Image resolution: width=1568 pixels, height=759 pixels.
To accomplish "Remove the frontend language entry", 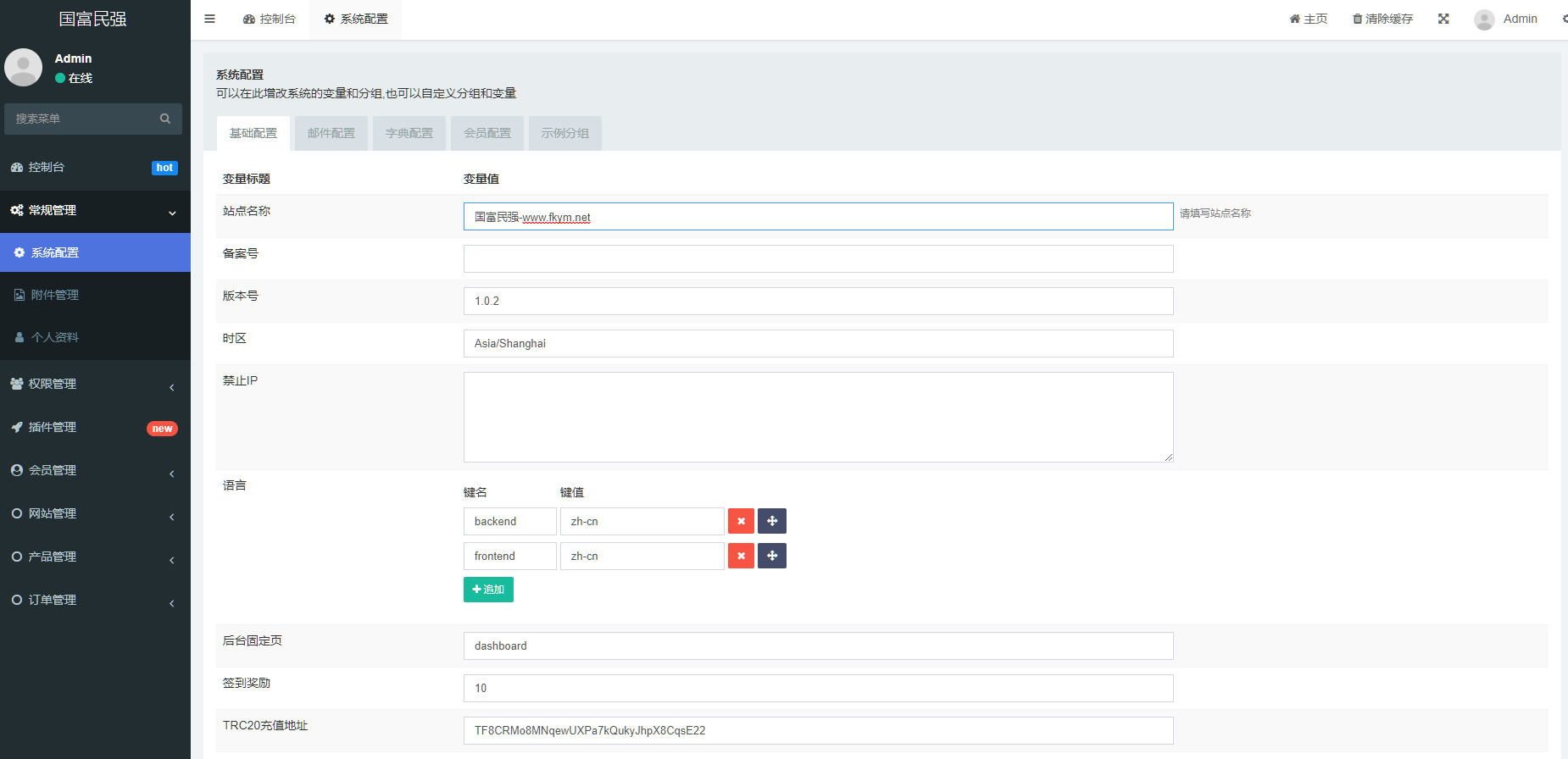I will click(741, 556).
